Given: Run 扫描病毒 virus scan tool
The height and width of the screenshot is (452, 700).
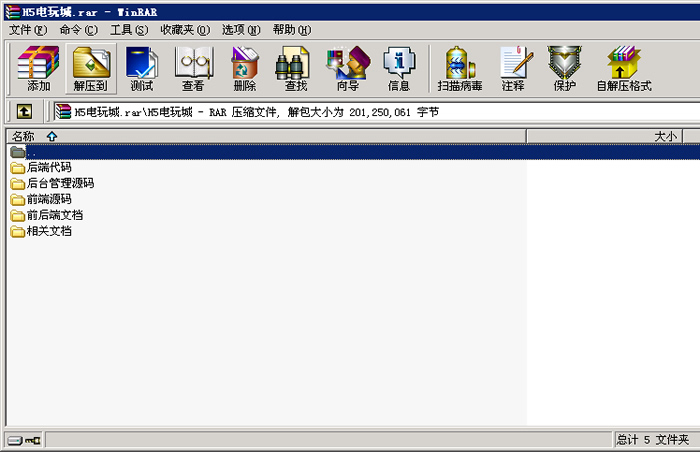Looking at the screenshot, I should click(460, 68).
